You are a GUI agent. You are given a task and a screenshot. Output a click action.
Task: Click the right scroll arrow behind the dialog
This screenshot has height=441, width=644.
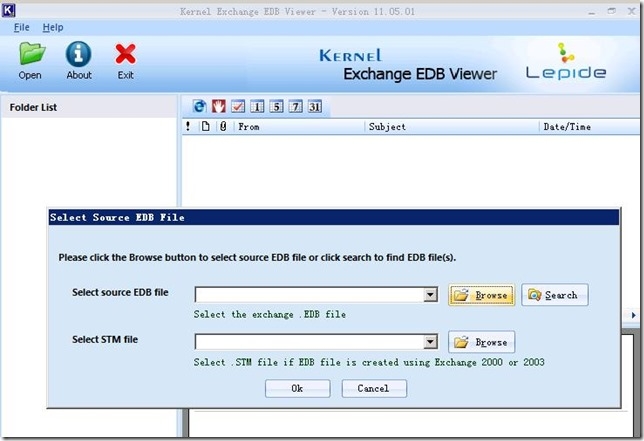click(633, 315)
